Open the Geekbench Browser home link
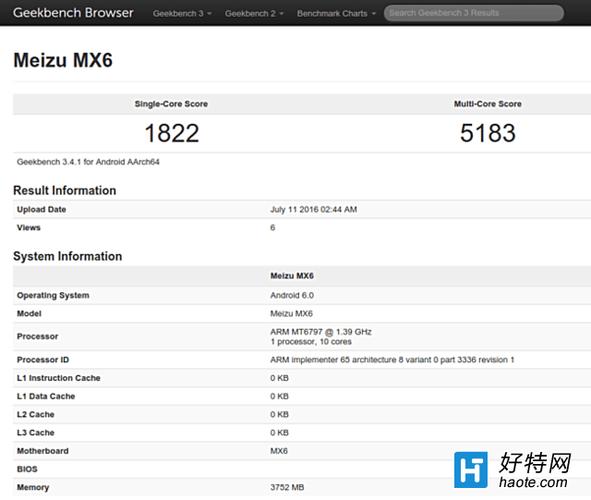The width and height of the screenshot is (591, 500). pos(73,13)
